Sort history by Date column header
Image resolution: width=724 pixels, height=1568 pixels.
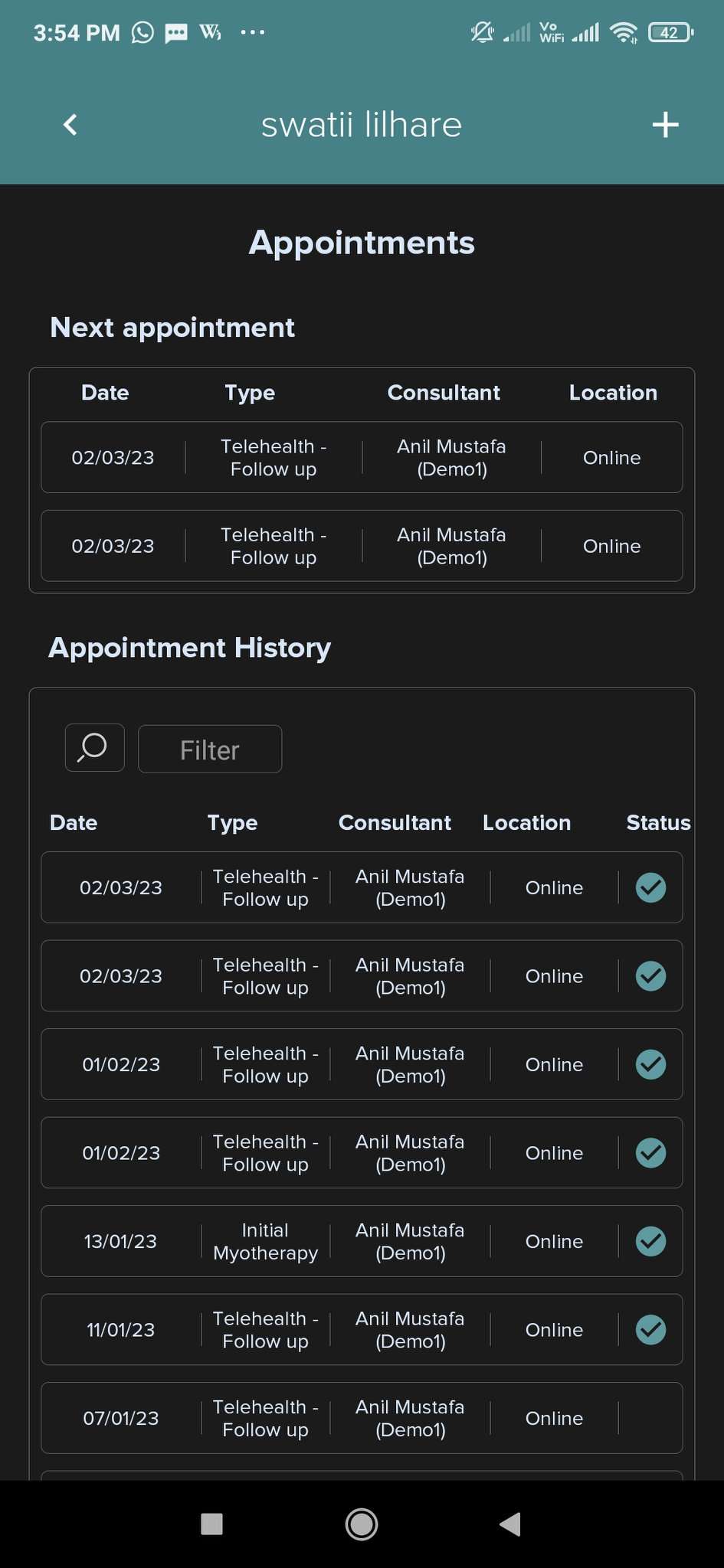coord(74,823)
